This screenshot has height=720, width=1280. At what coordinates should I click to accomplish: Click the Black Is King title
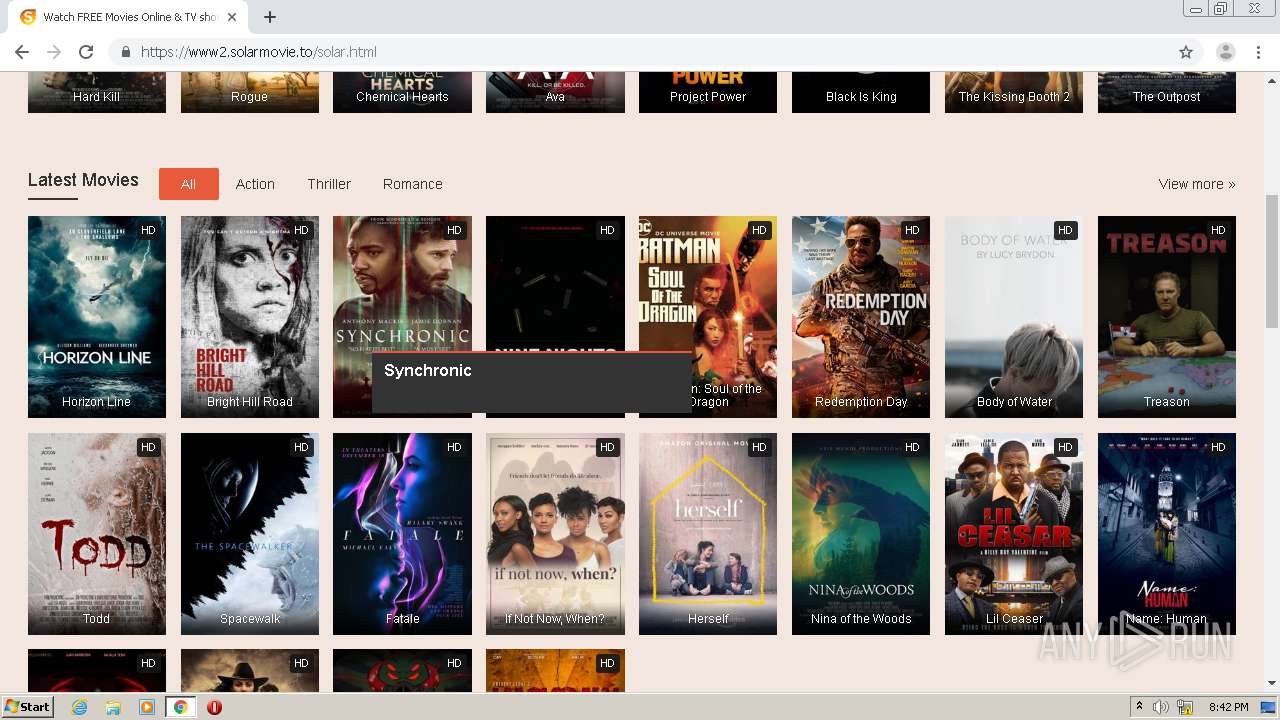pos(861,97)
